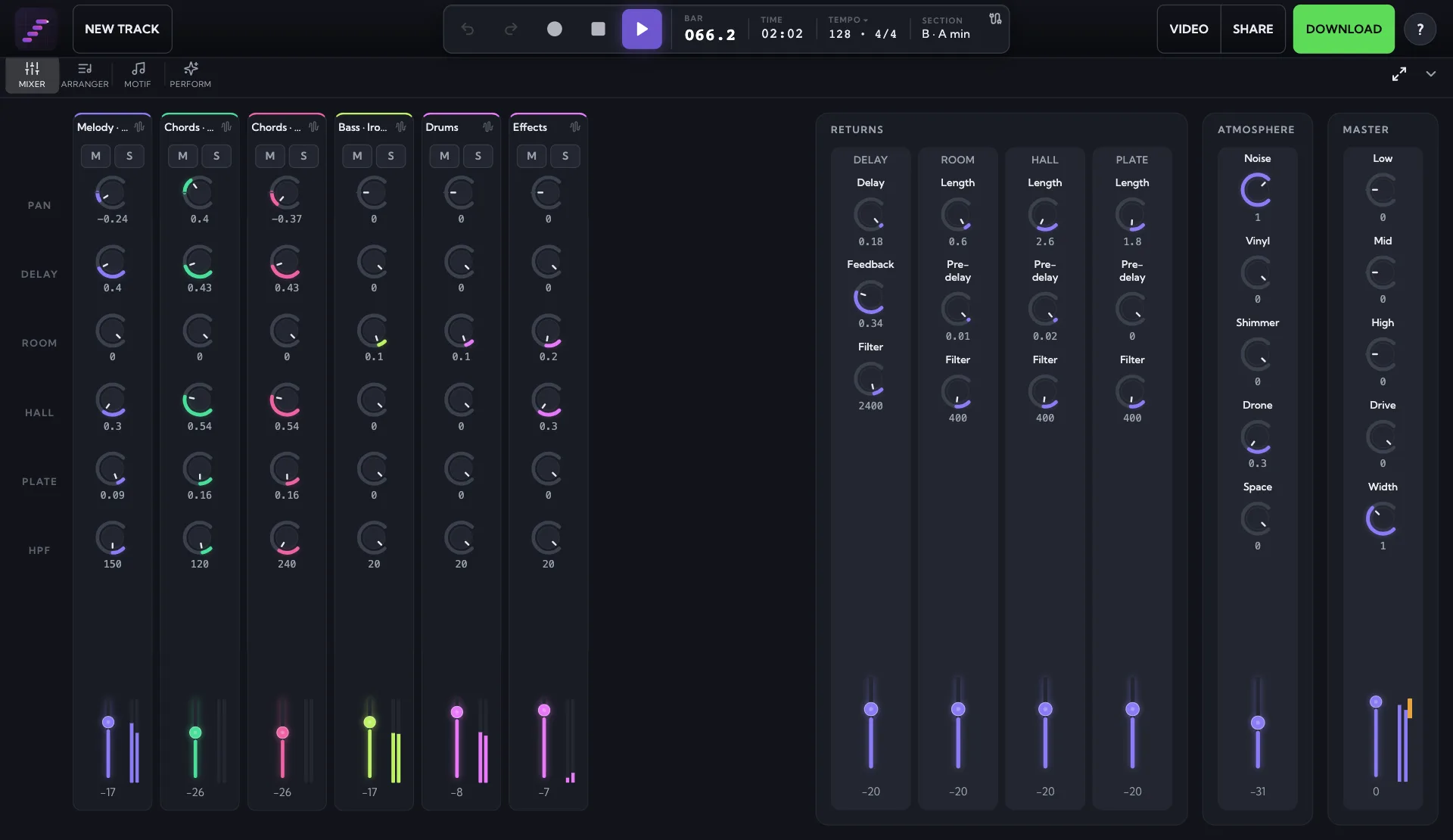
Task: Switch to the Arranger tab
Action: coord(85,75)
